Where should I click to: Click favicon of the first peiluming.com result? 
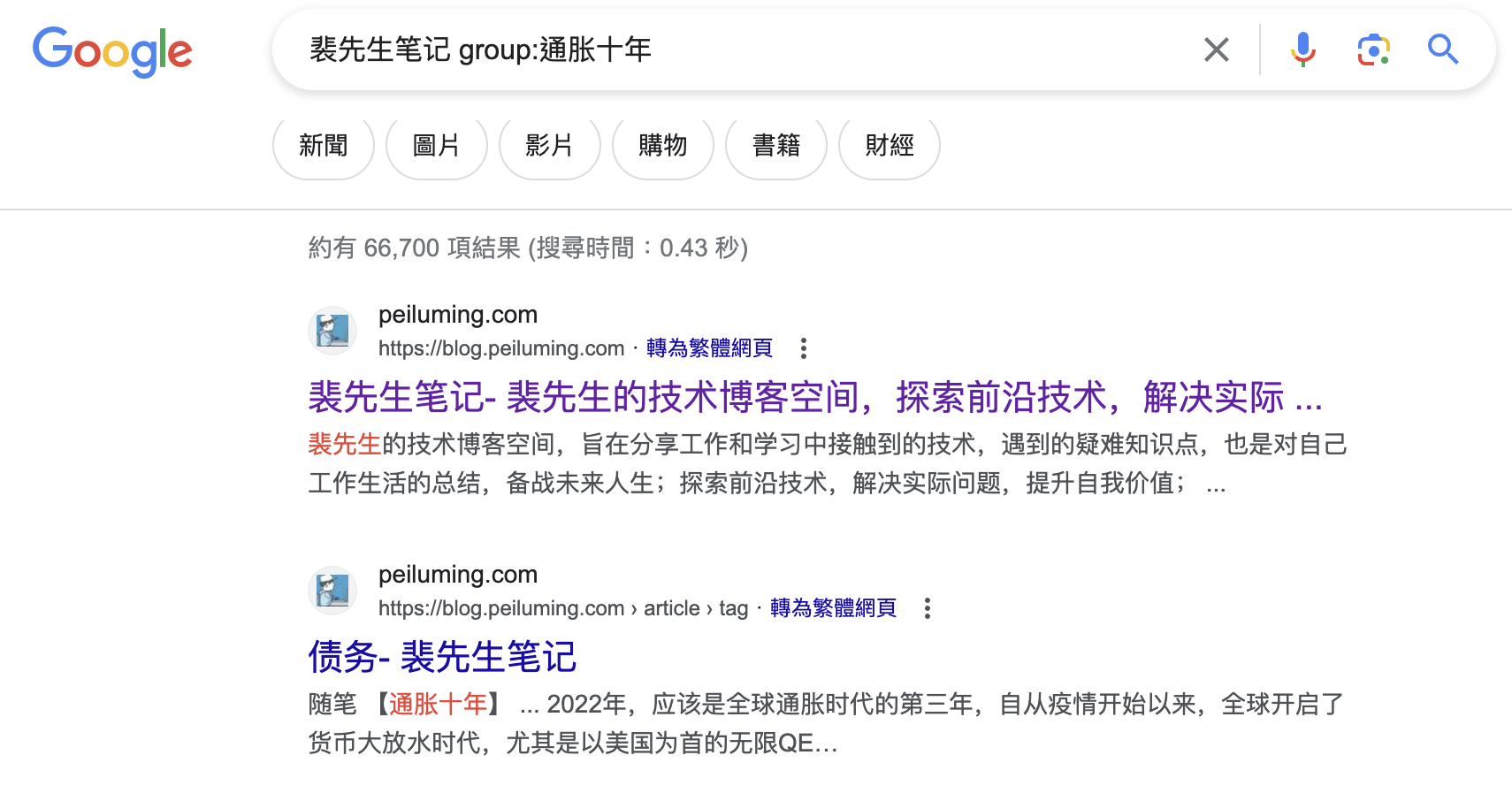pyautogui.click(x=332, y=331)
